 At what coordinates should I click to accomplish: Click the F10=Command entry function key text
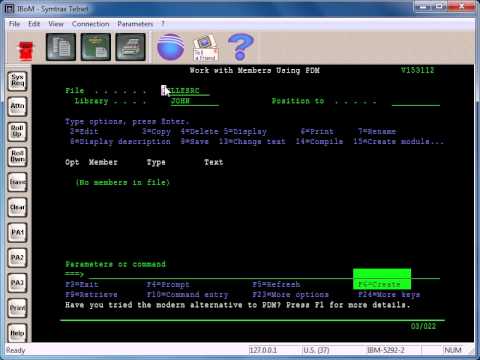(187, 295)
